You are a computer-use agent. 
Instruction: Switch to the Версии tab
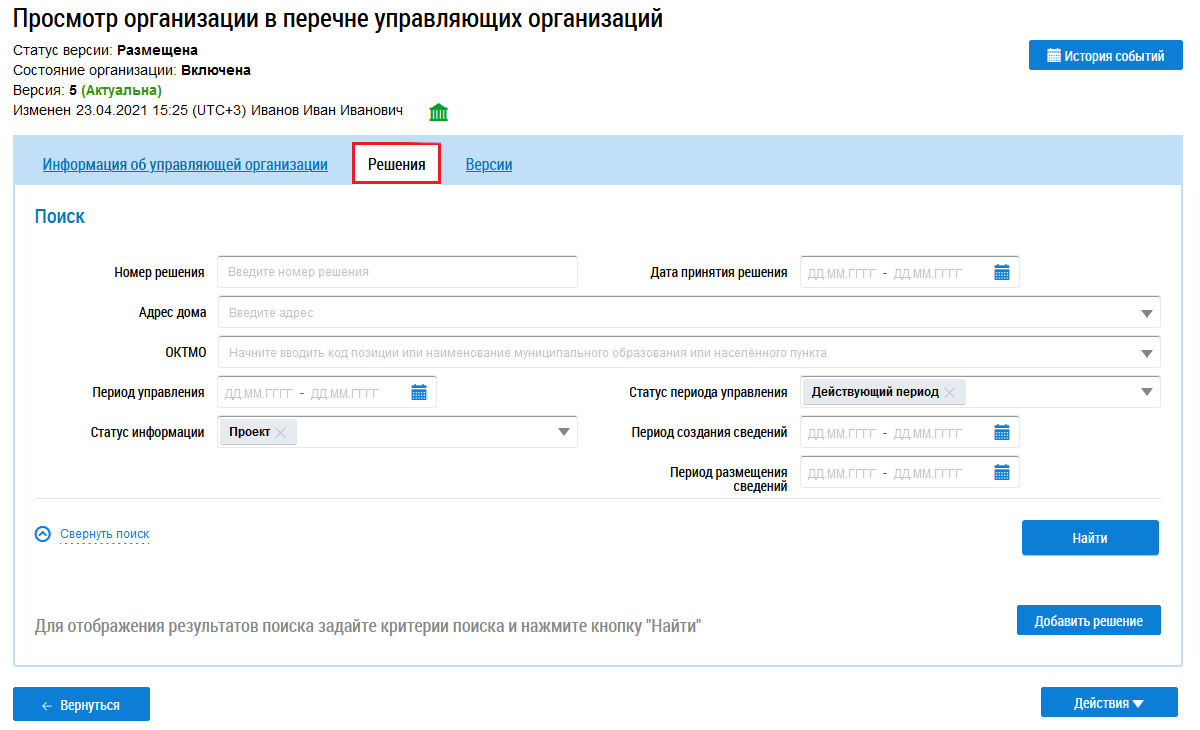click(x=489, y=165)
